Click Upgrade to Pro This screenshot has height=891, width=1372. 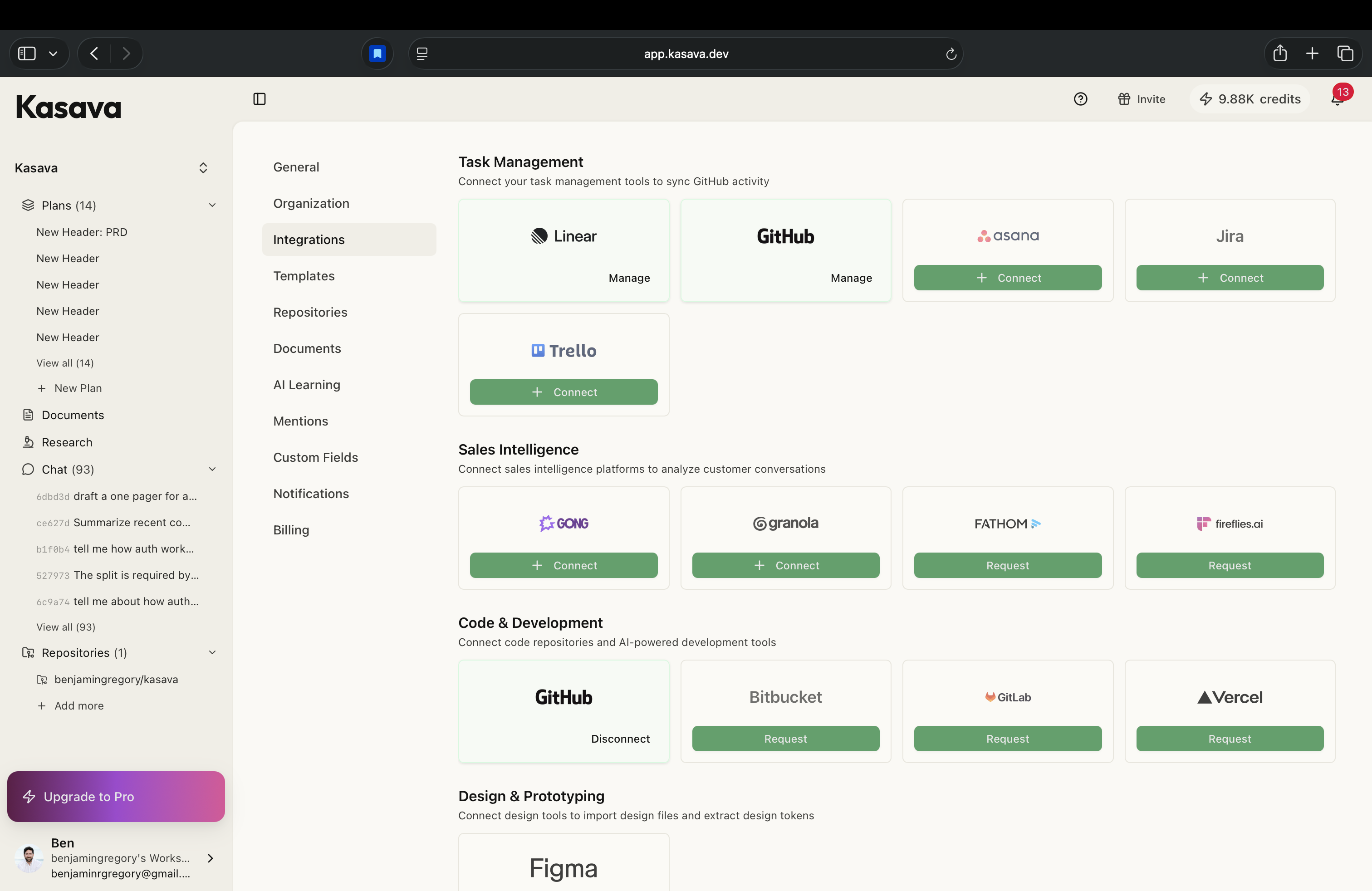pyautogui.click(x=116, y=797)
